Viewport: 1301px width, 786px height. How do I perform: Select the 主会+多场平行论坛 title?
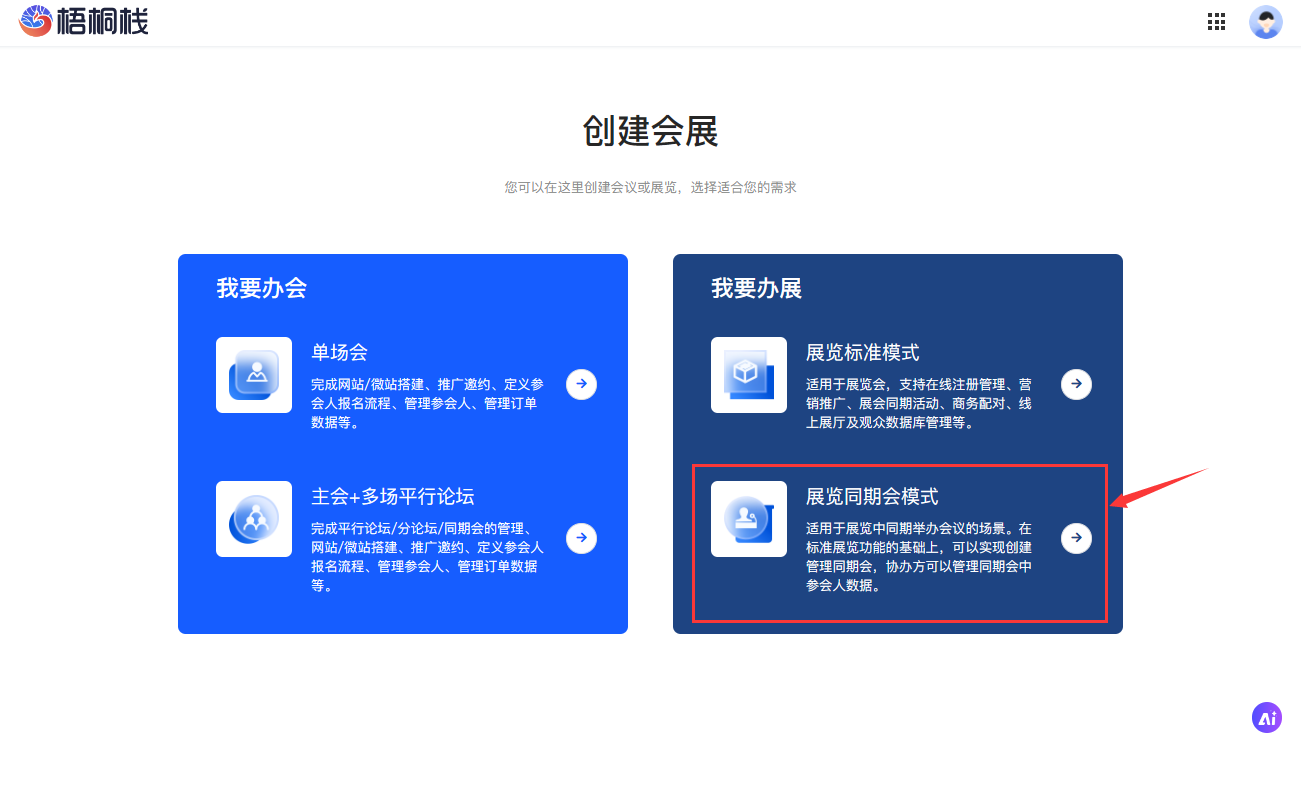tap(392, 497)
